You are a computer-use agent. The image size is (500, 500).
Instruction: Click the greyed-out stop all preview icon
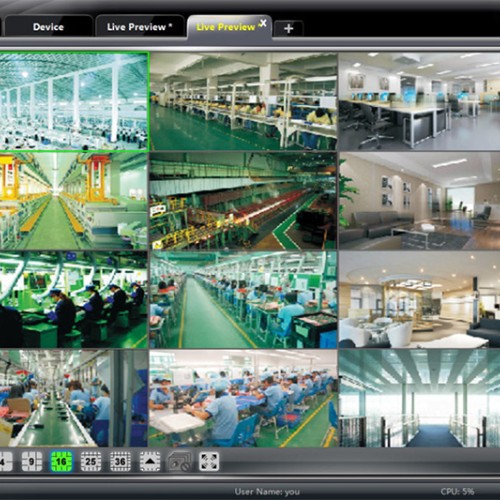point(179,462)
